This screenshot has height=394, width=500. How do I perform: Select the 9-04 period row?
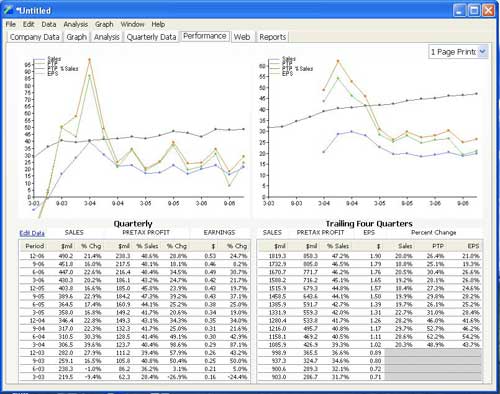[x=135, y=329]
